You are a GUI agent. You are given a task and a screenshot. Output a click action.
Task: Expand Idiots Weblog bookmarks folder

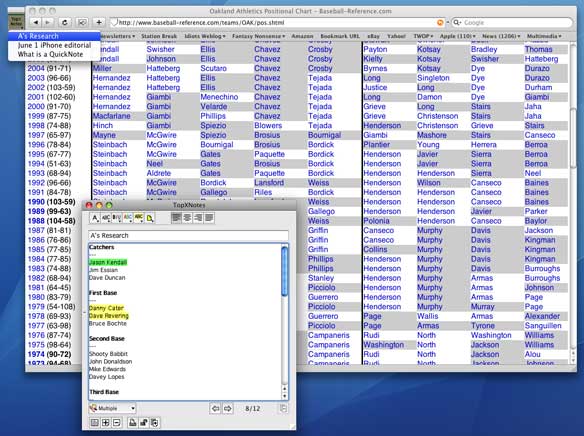click(205, 36)
